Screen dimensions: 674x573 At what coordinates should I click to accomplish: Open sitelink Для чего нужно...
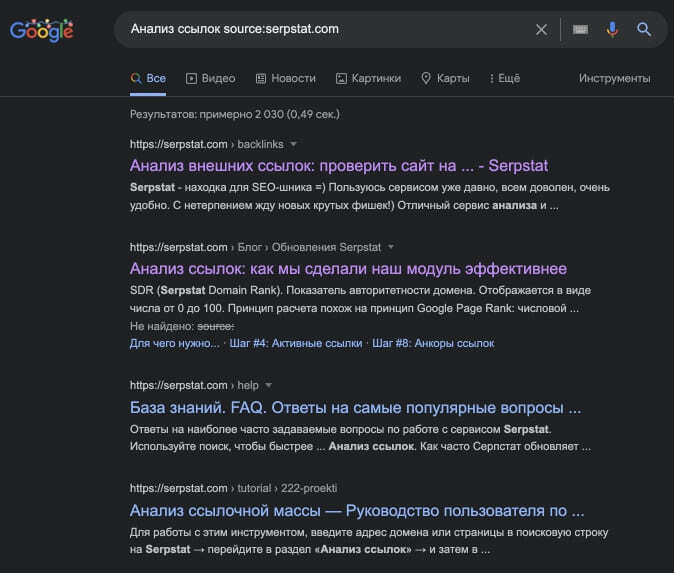[x=175, y=343]
